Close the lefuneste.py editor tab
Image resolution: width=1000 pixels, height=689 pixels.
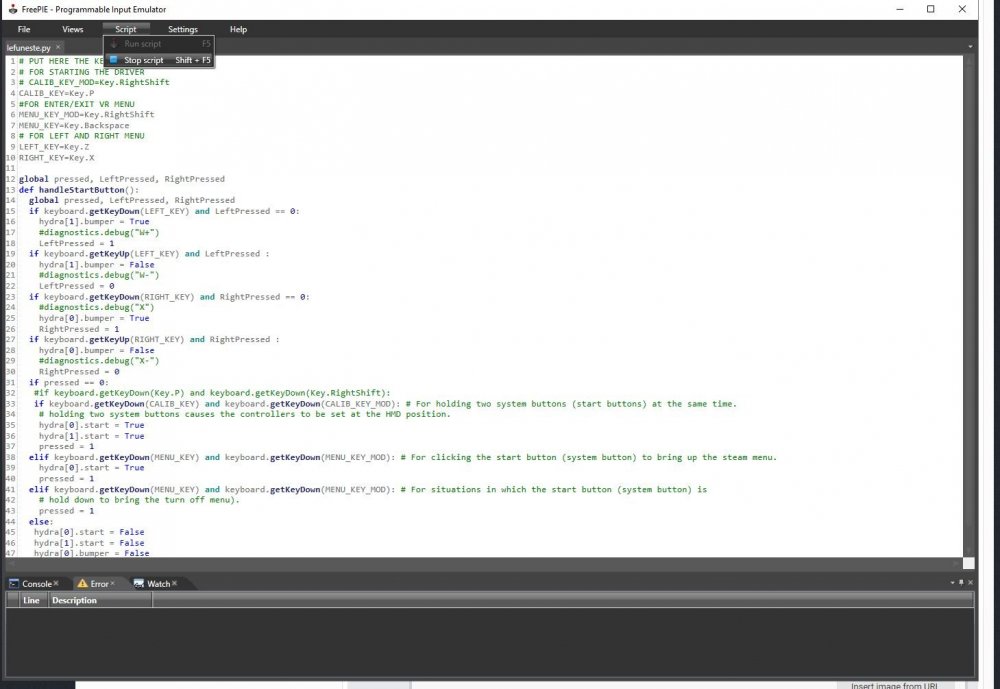point(58,47)
